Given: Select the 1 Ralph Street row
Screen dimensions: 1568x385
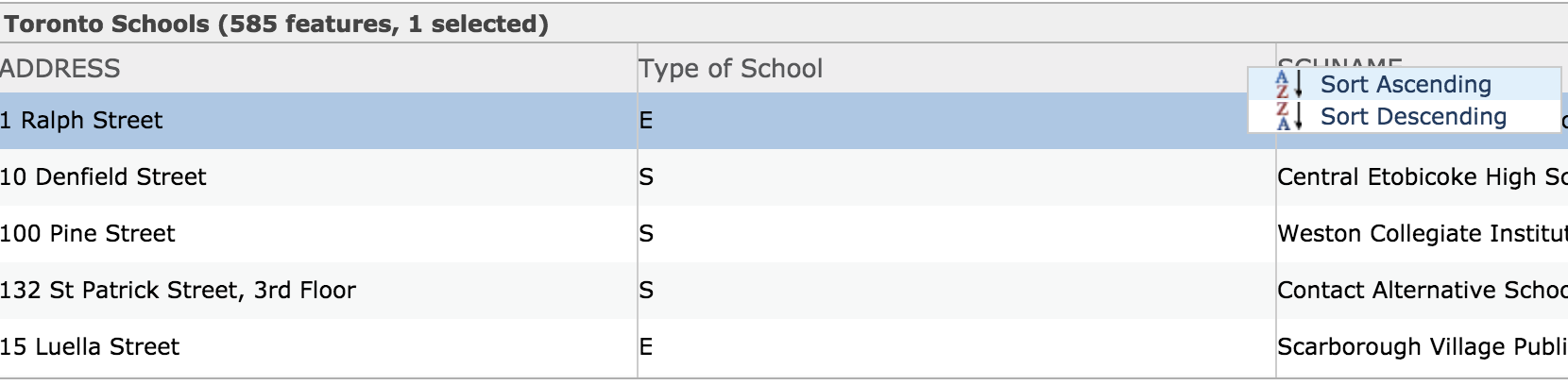Looking at the screenshot, I should (x=784, y=120).
